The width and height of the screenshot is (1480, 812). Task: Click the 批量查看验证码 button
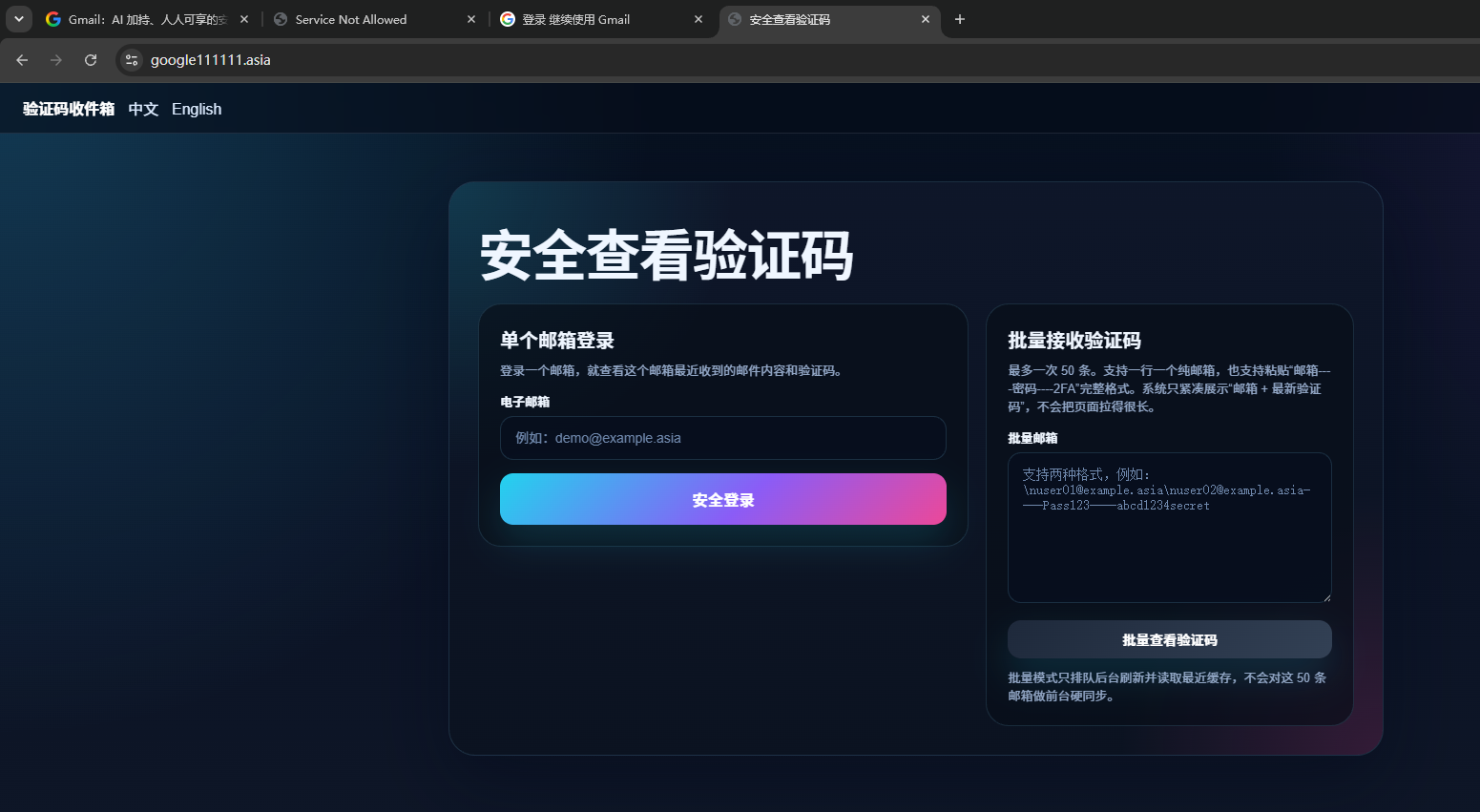click(x=1170, y=639)
